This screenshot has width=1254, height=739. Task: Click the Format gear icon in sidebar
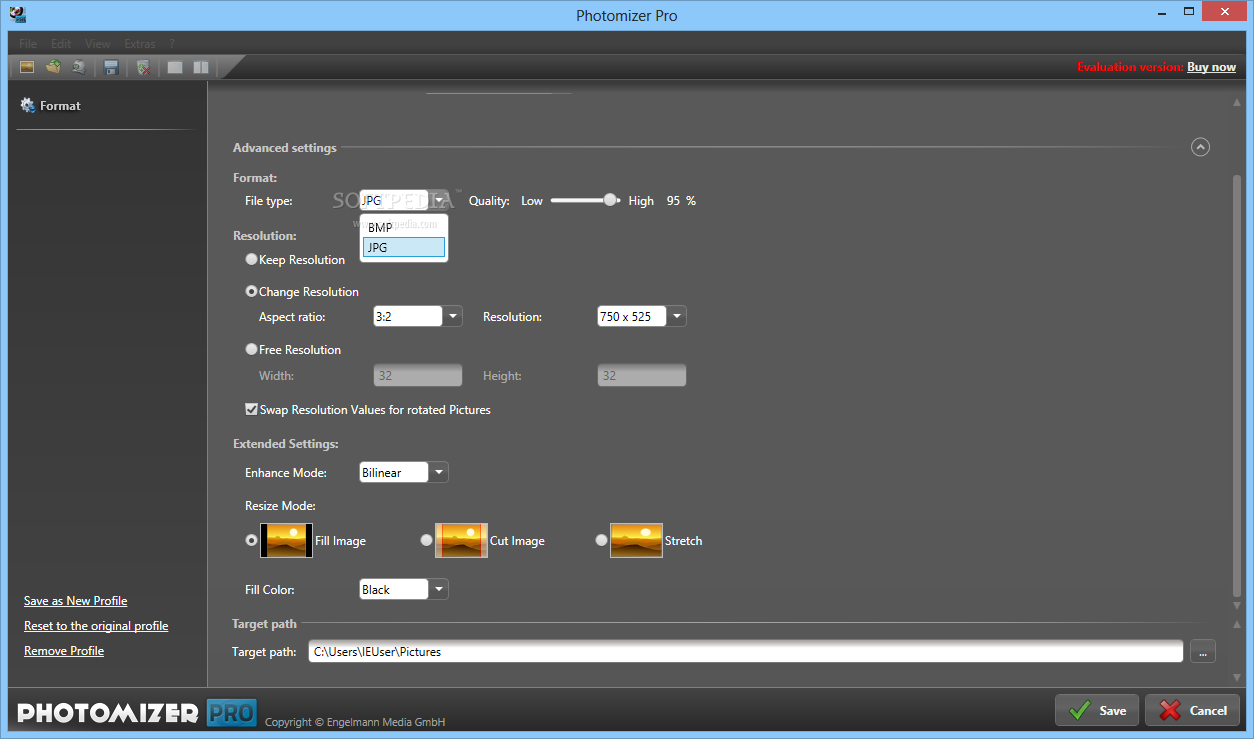pos(28,105)
